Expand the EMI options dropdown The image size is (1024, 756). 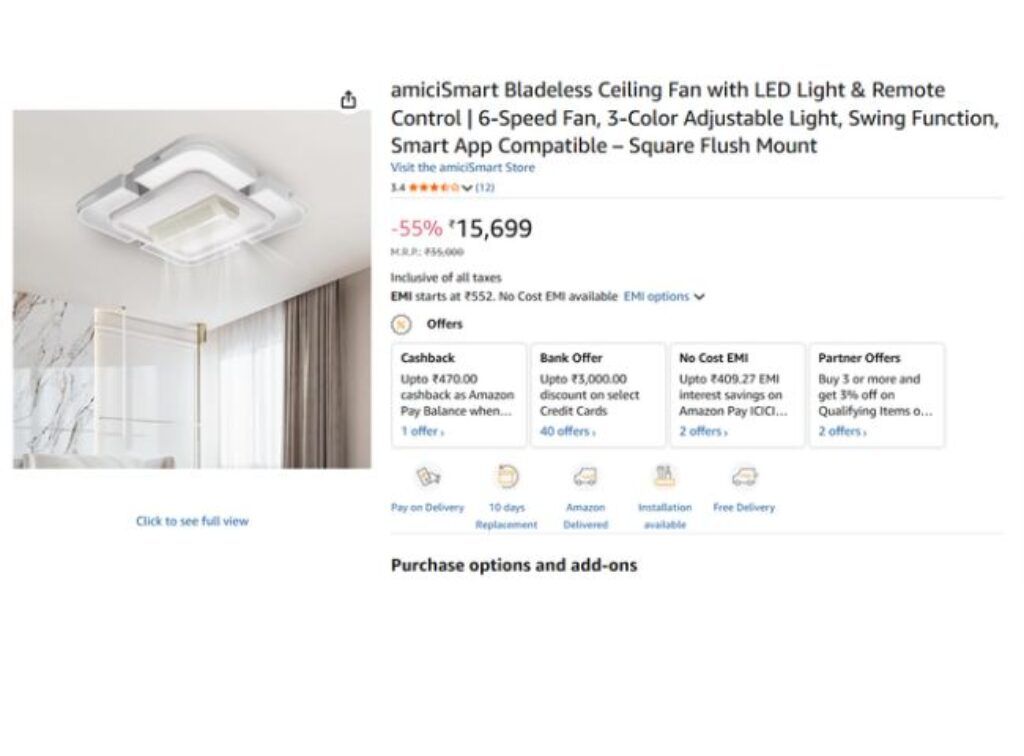[664, 296]
